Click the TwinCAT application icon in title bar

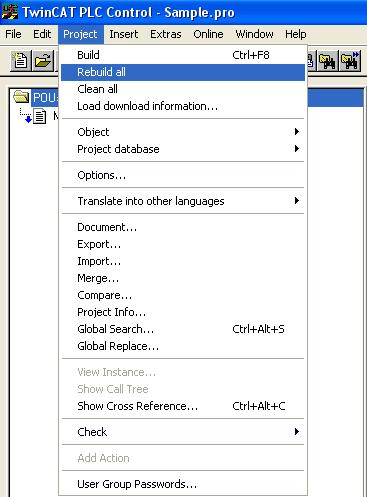[x=10, y=12]
